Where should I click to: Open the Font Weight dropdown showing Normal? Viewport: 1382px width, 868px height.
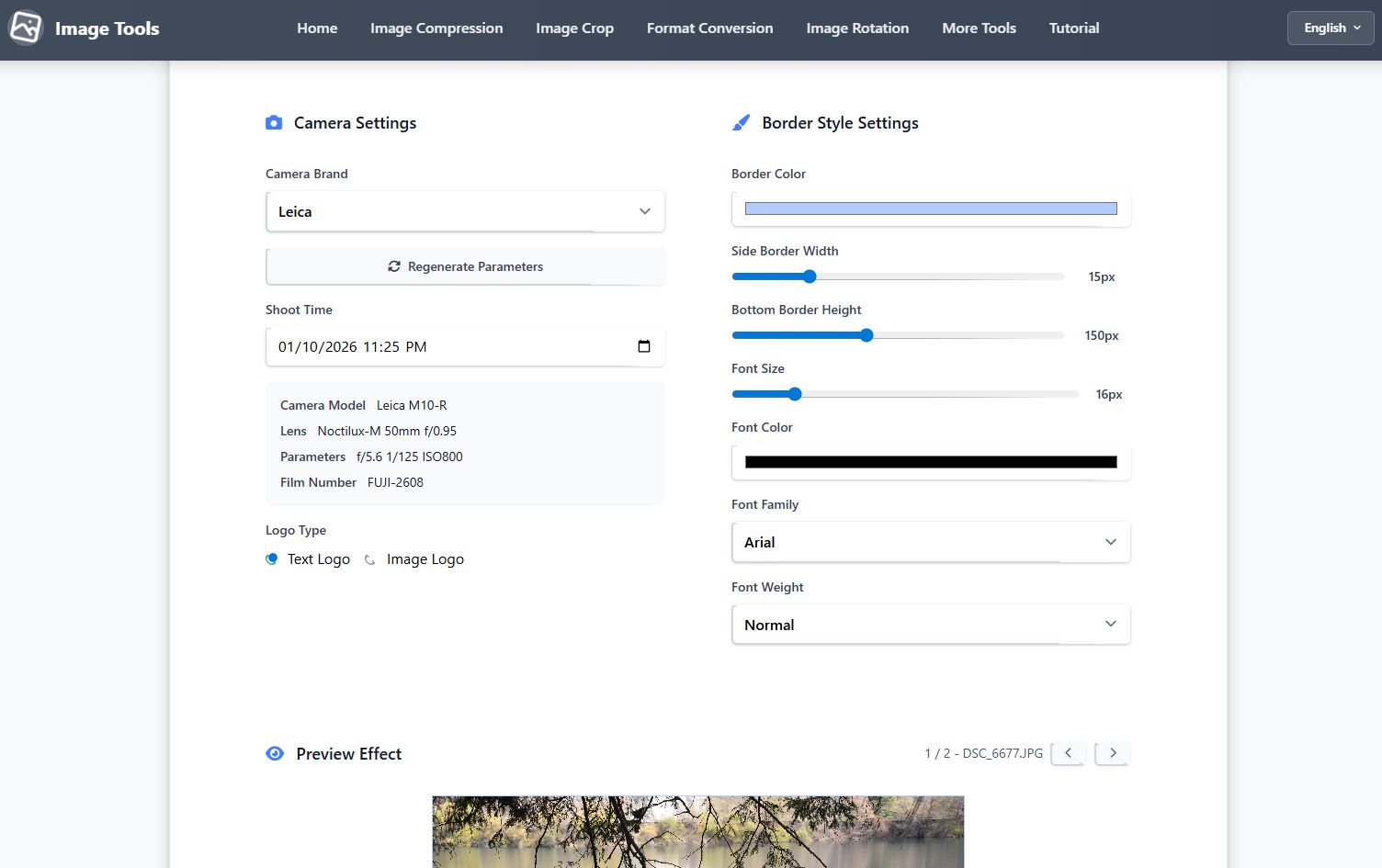(x=931, y=625)
